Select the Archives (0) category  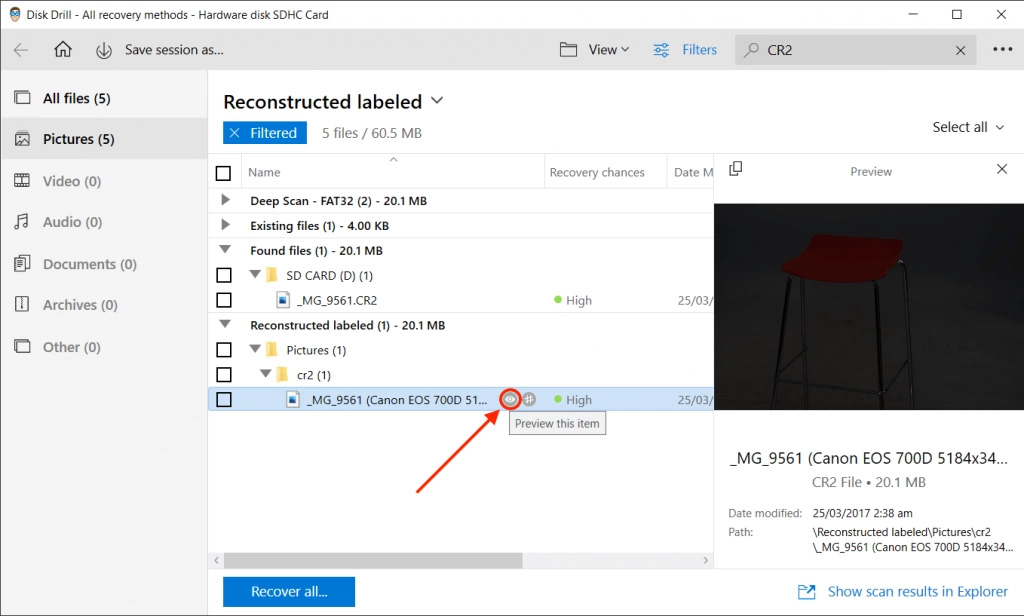point(104,305)
